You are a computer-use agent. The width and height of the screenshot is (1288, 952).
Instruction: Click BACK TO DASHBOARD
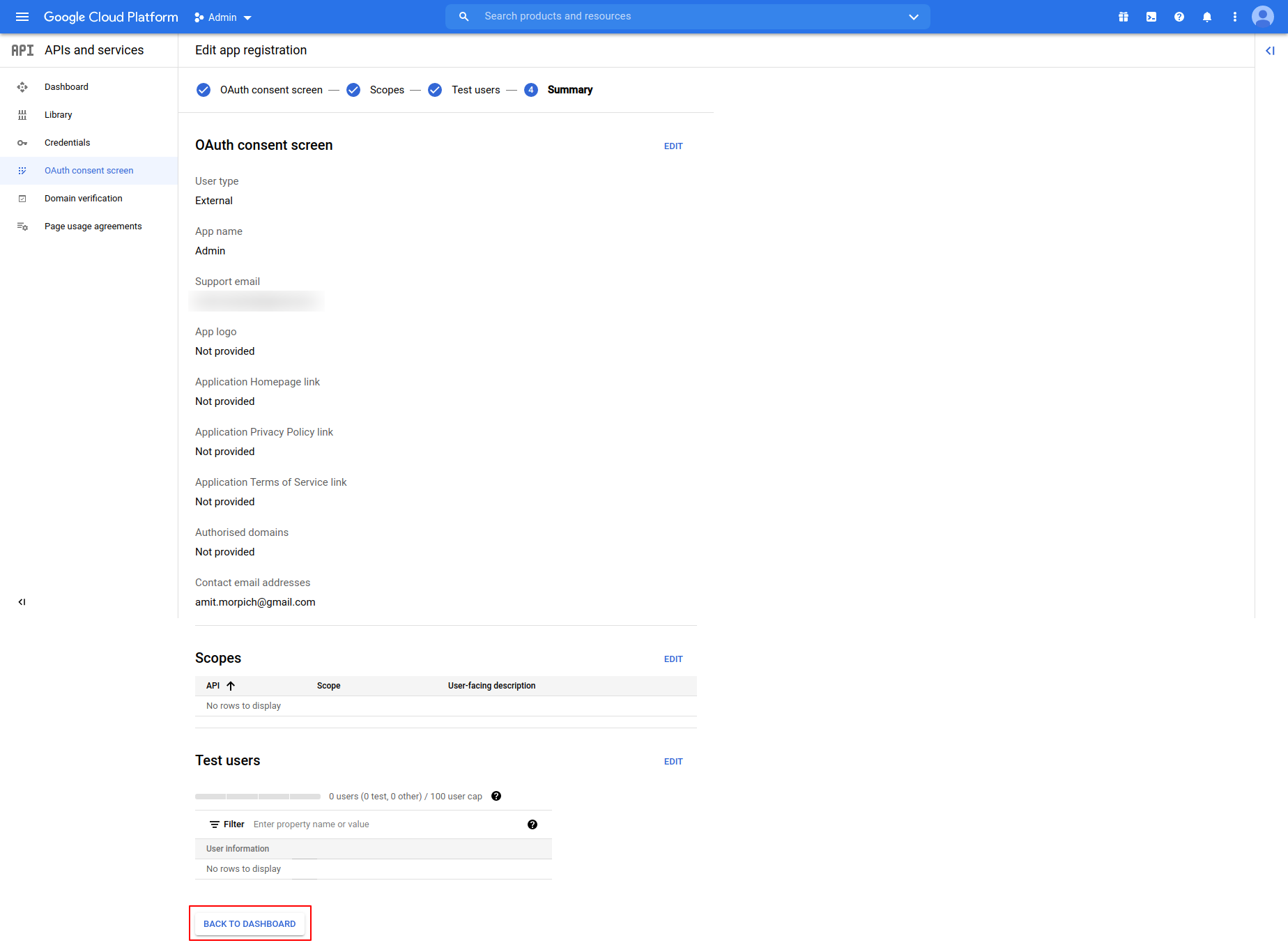(x=250, y=923)
